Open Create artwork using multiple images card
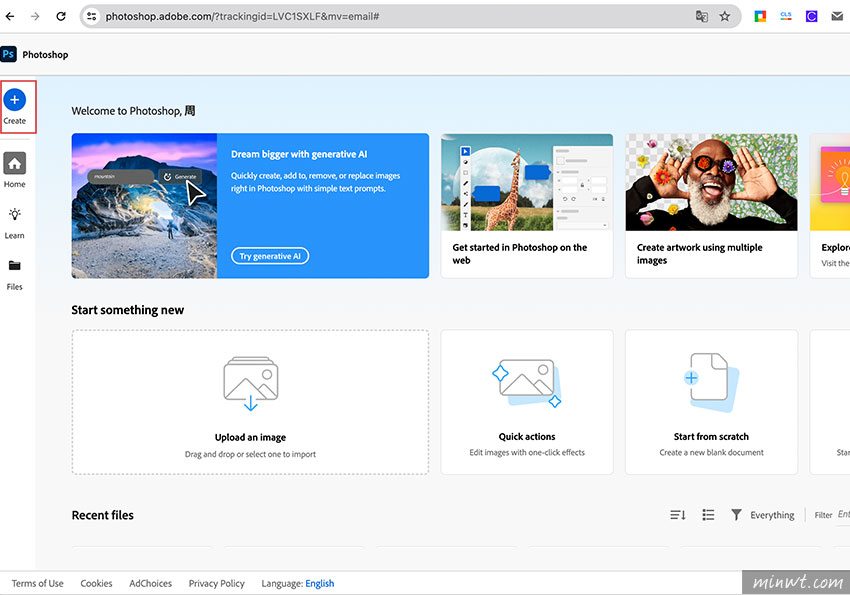The height and width of the screenshot is (595, 850). [711, 206]
